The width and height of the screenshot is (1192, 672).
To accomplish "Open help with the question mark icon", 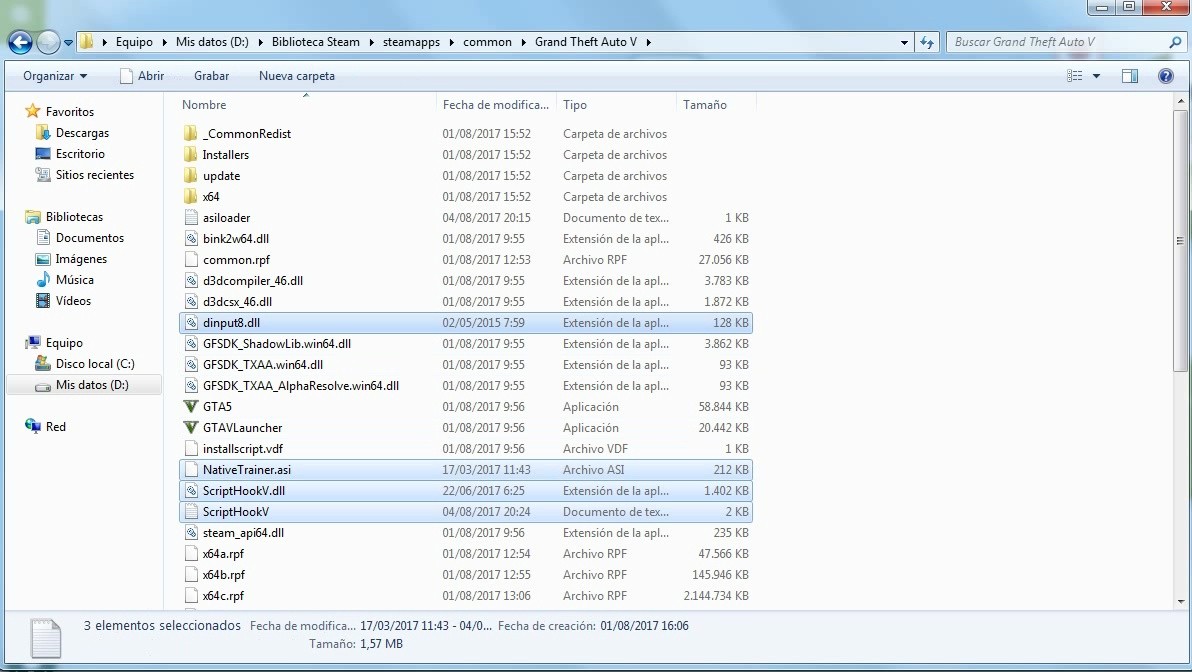I will (1165, 76).
